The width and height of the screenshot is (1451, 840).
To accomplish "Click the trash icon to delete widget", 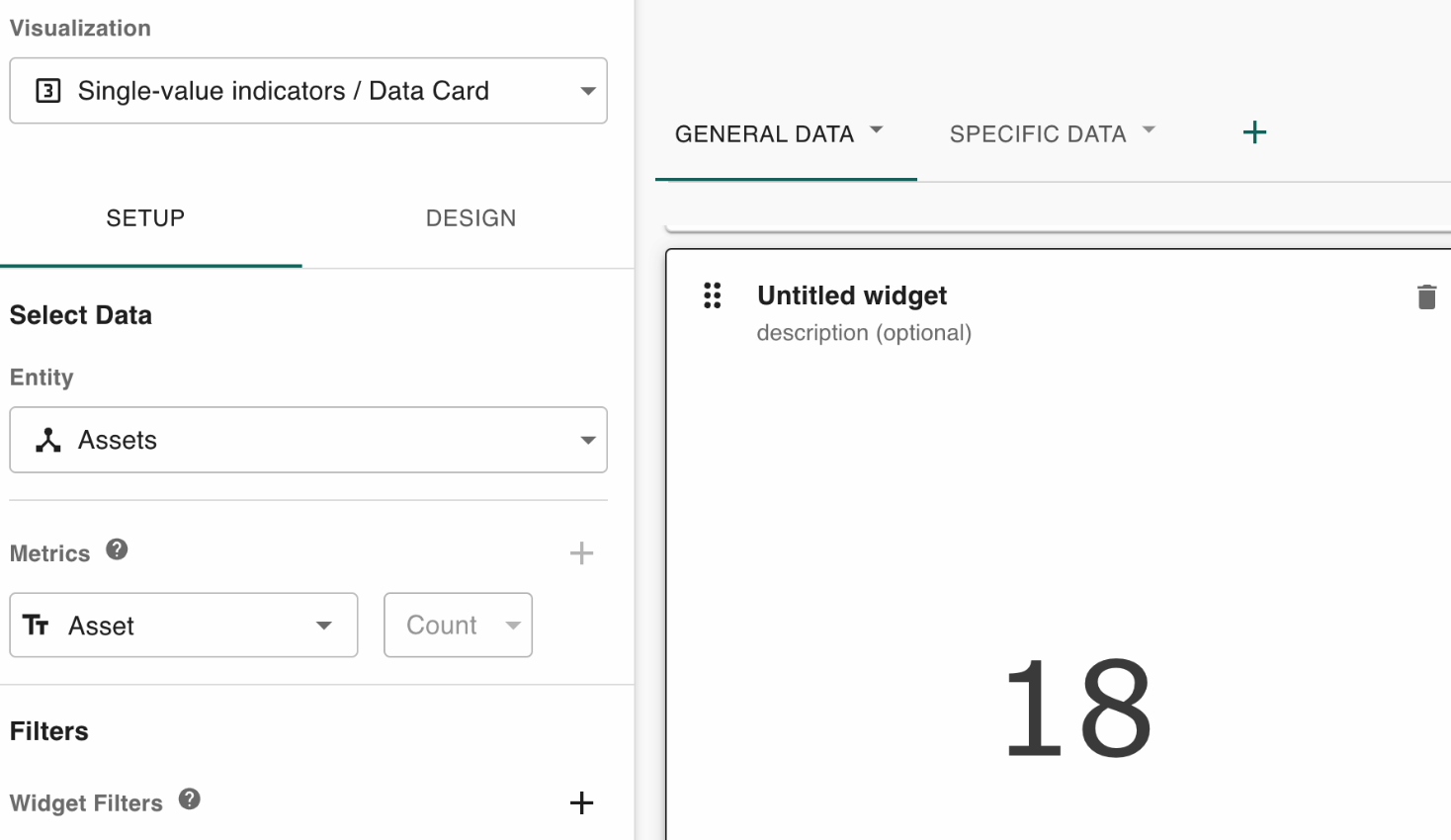I will (x=1426, y=296).
